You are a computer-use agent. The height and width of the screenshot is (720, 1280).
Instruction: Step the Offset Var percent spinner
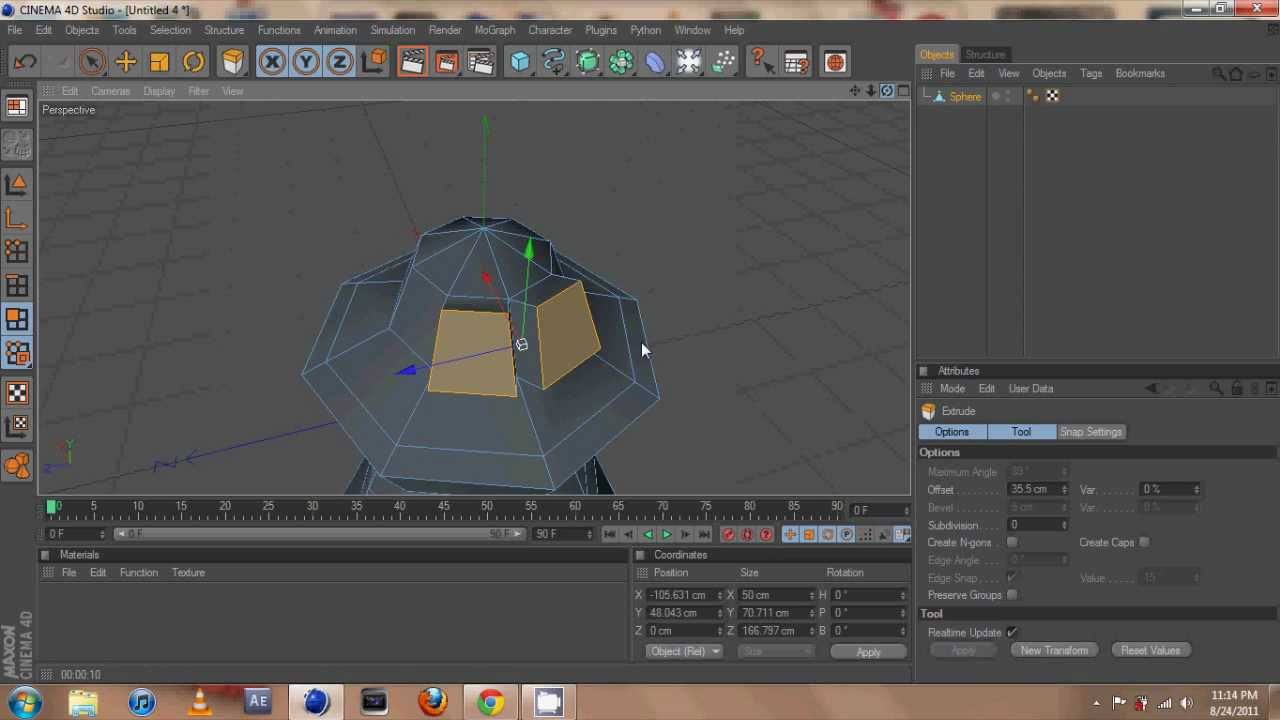pos(1197,489)
